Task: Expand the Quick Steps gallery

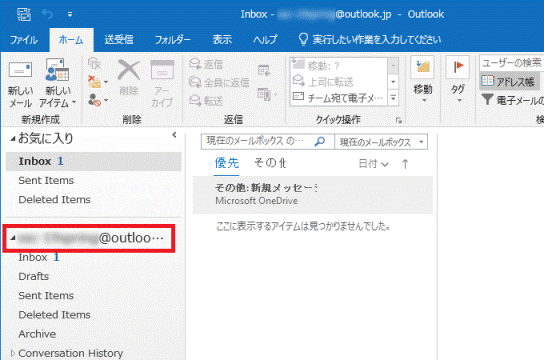Action: (x=393, y=98)
